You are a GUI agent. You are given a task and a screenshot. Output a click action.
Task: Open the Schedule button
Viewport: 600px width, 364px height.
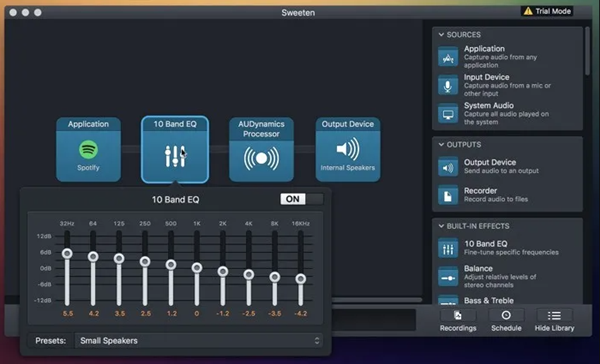click(x=506, y=320)
